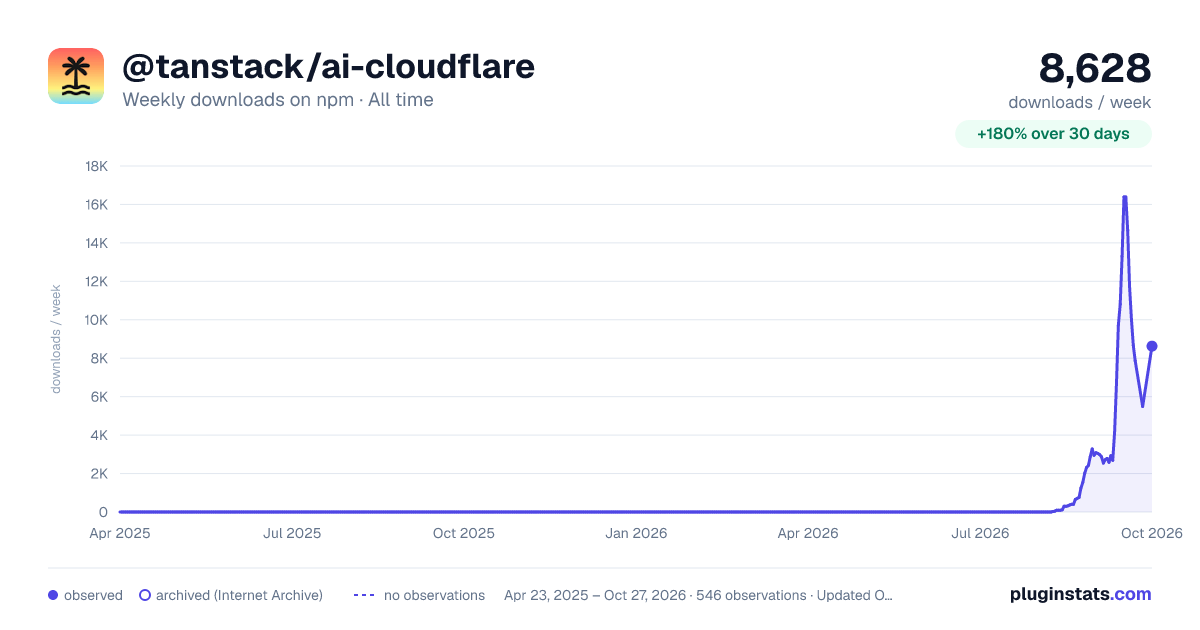This screenshot has height=630, width=1200.
Task: Click the '+180% over 30 days' badge
Action: pos(1053,134)
